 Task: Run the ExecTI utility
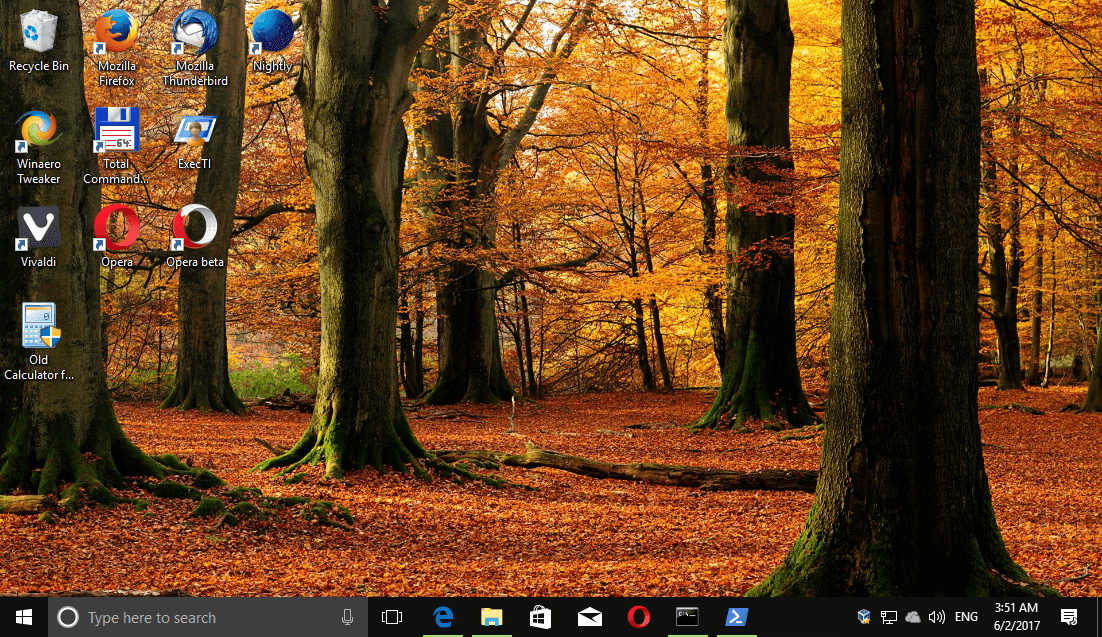194,130
